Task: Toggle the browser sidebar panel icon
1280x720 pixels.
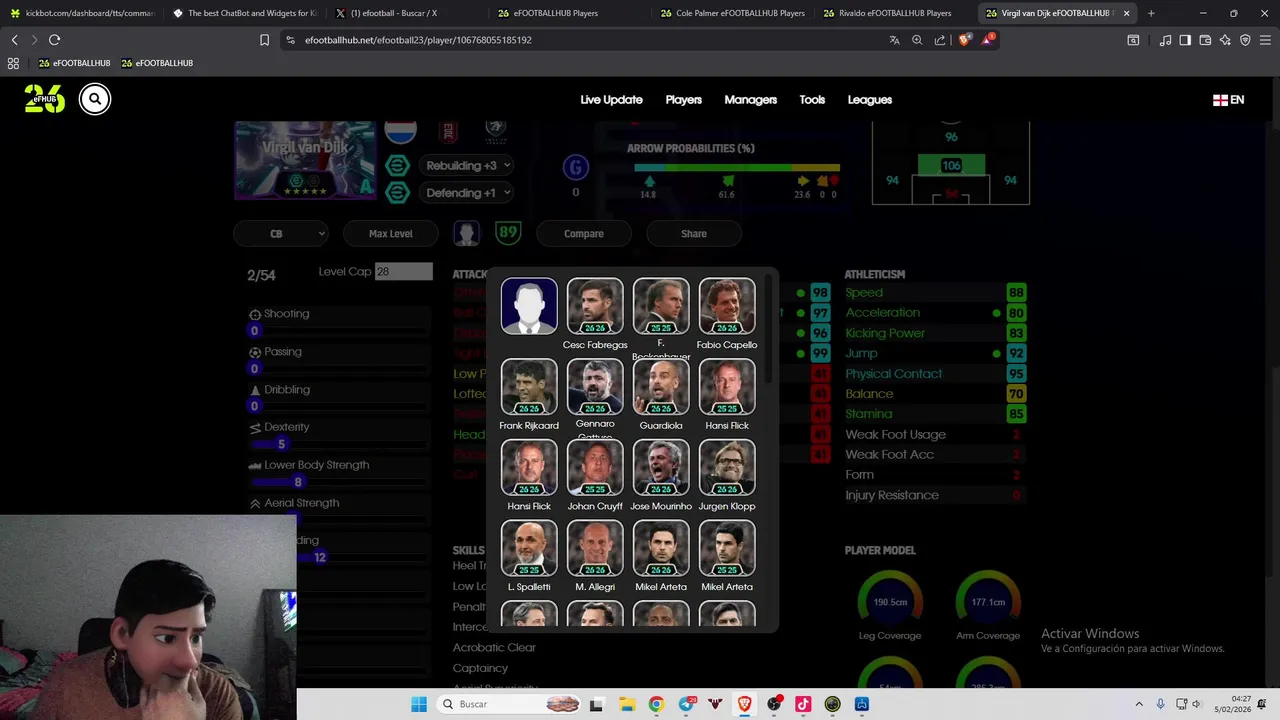Action: (1185, 40)
